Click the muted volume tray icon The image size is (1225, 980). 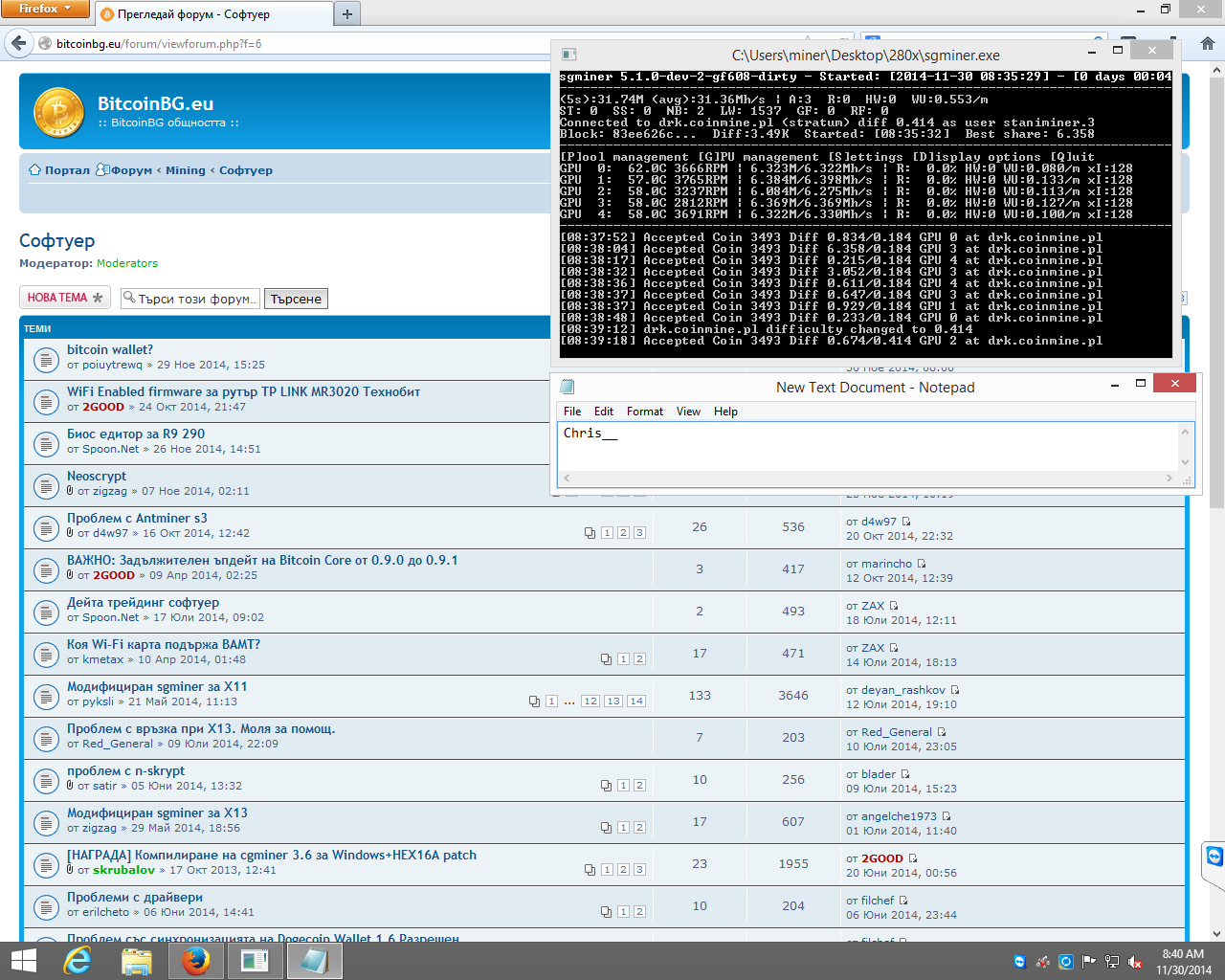[1135, 962]
